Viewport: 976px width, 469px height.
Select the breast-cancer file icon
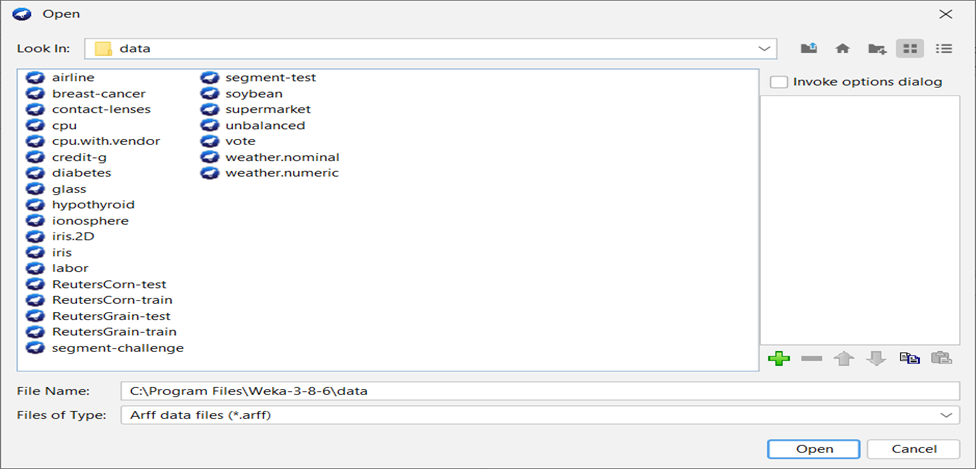point(35,93)
